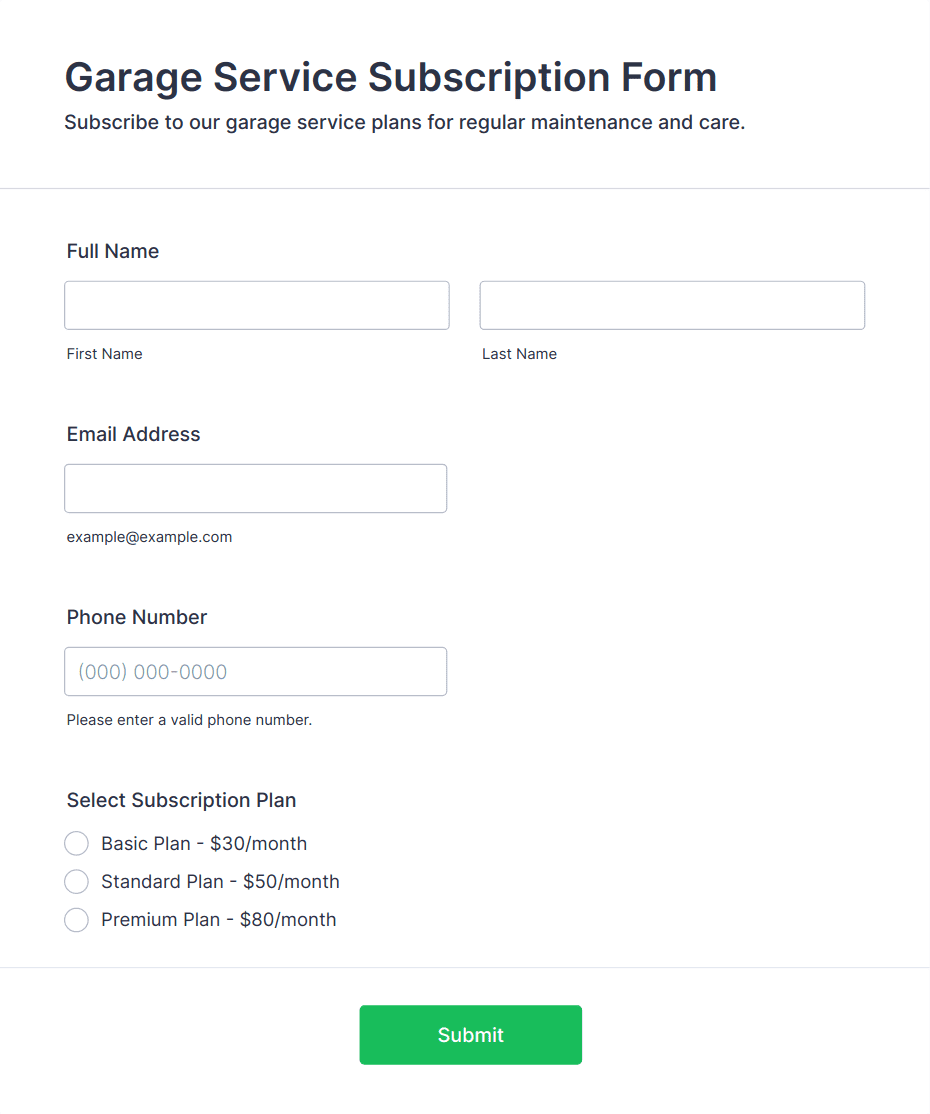Click the 'Last Name' sublabel under the field
This screenshot has width=930, height=1114.
[519, 354]
